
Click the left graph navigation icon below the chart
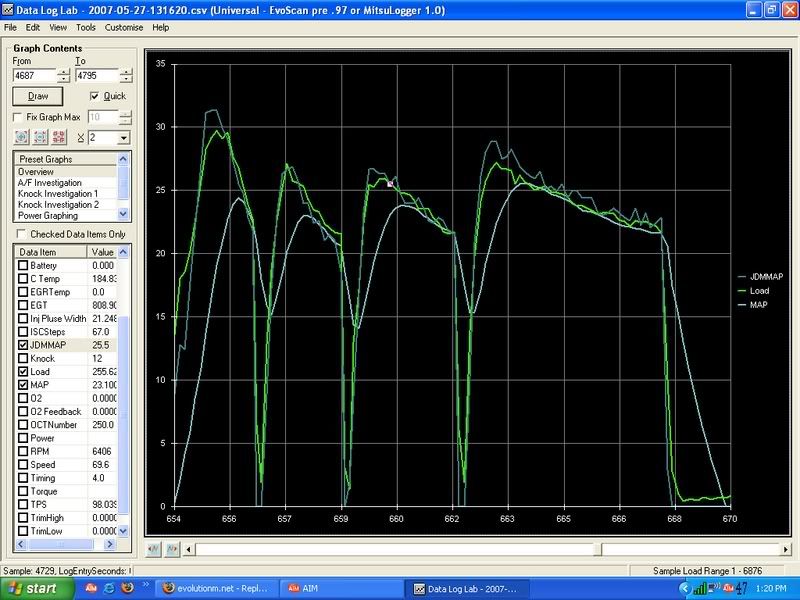click(x=154, y=549)
